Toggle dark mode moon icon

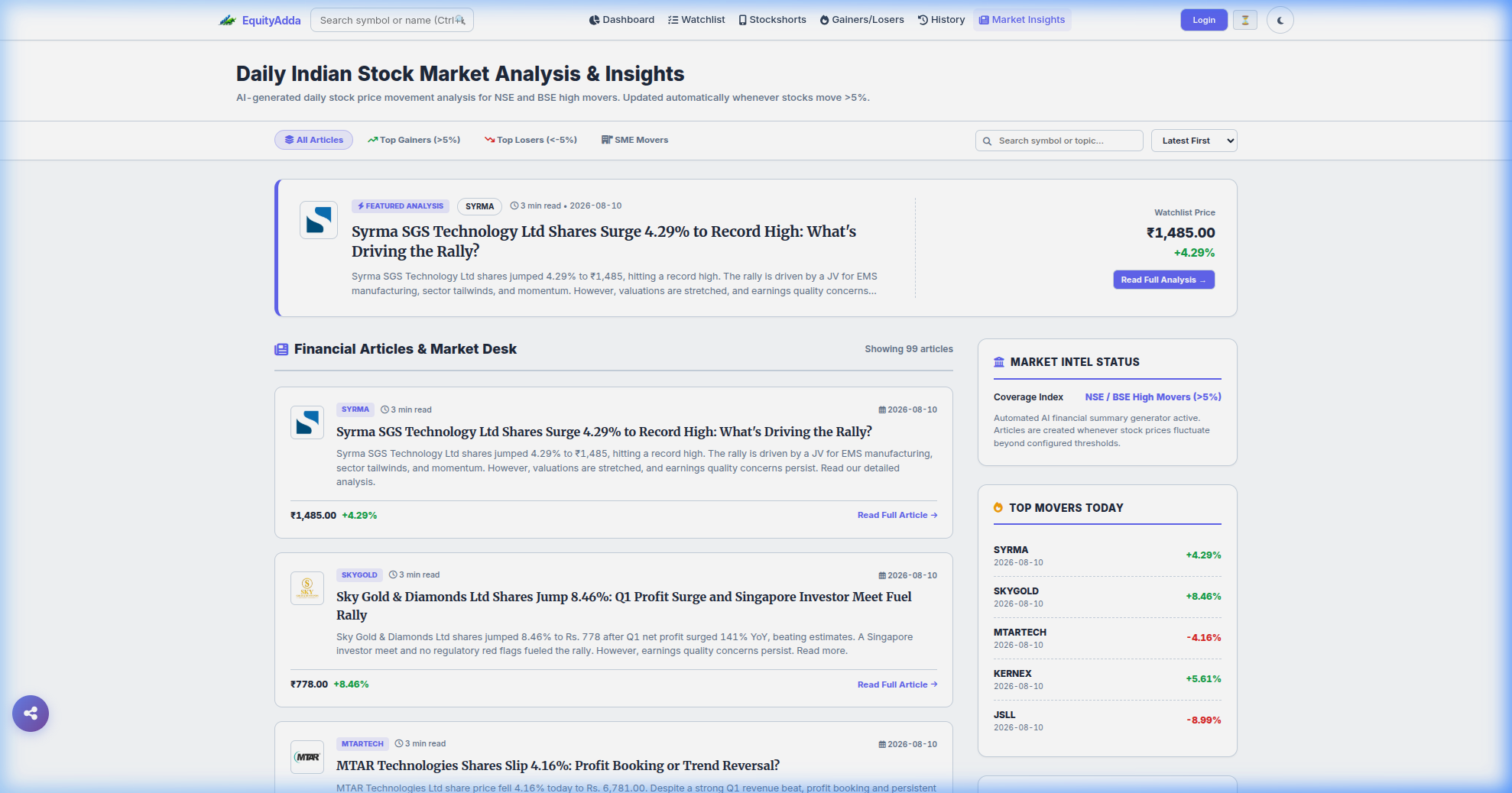(1280, 20)
